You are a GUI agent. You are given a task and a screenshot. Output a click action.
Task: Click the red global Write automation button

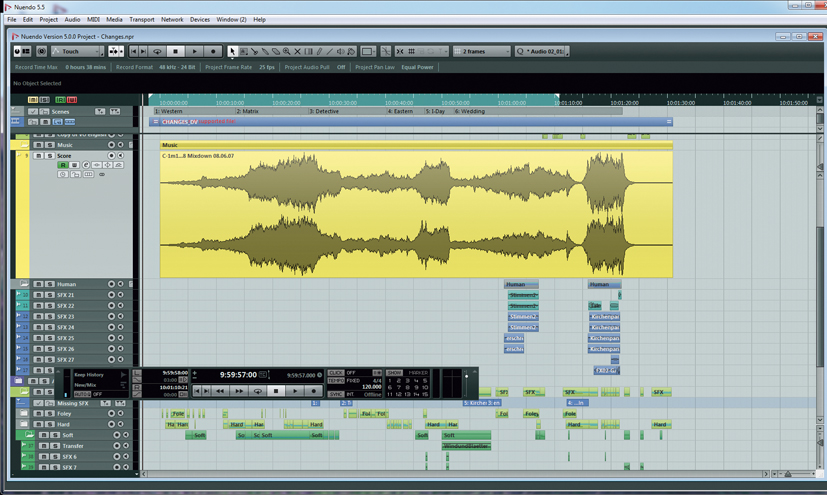72,100
